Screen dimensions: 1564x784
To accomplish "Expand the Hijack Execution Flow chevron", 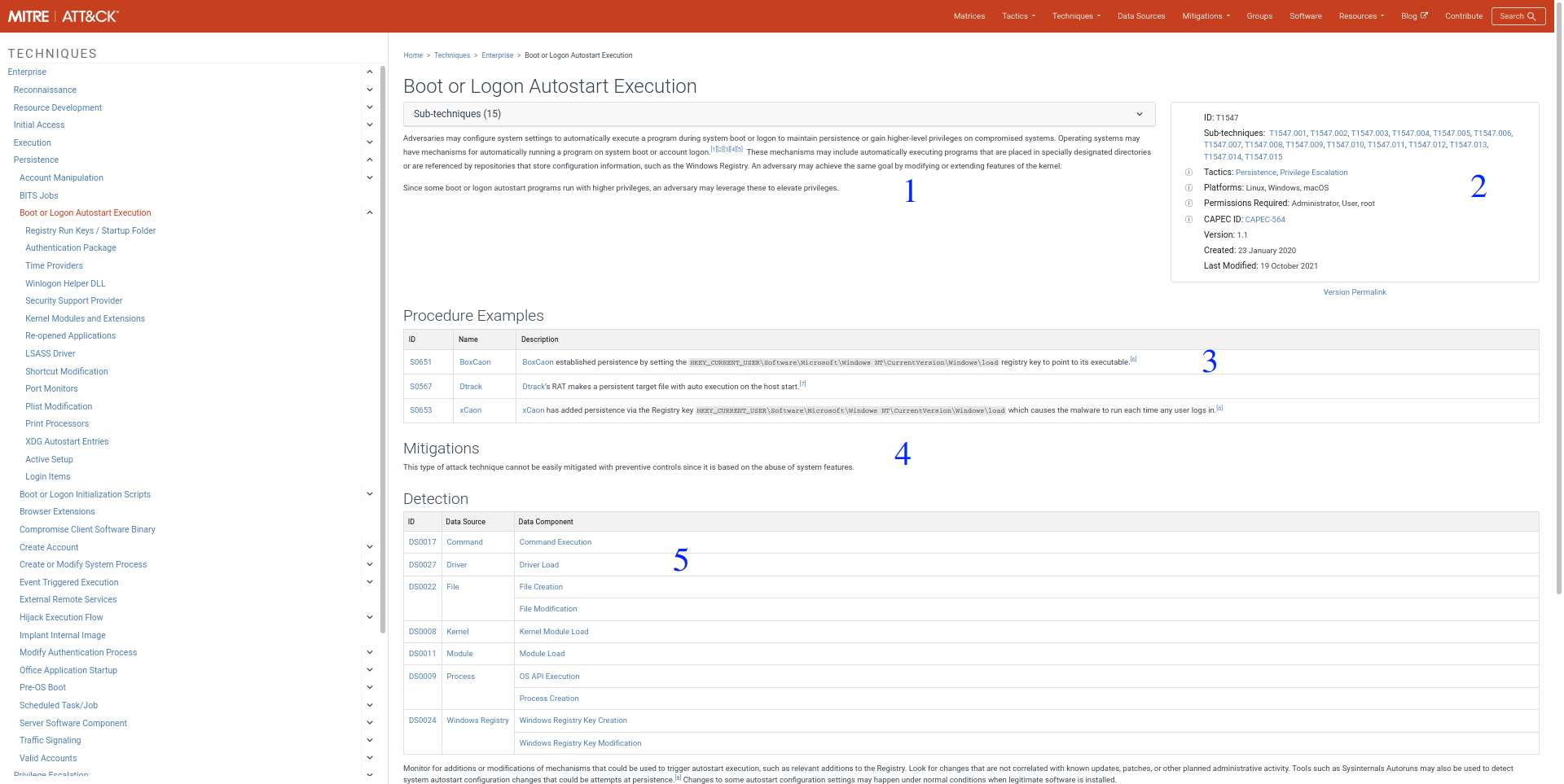I will click(x=370, y=617).
